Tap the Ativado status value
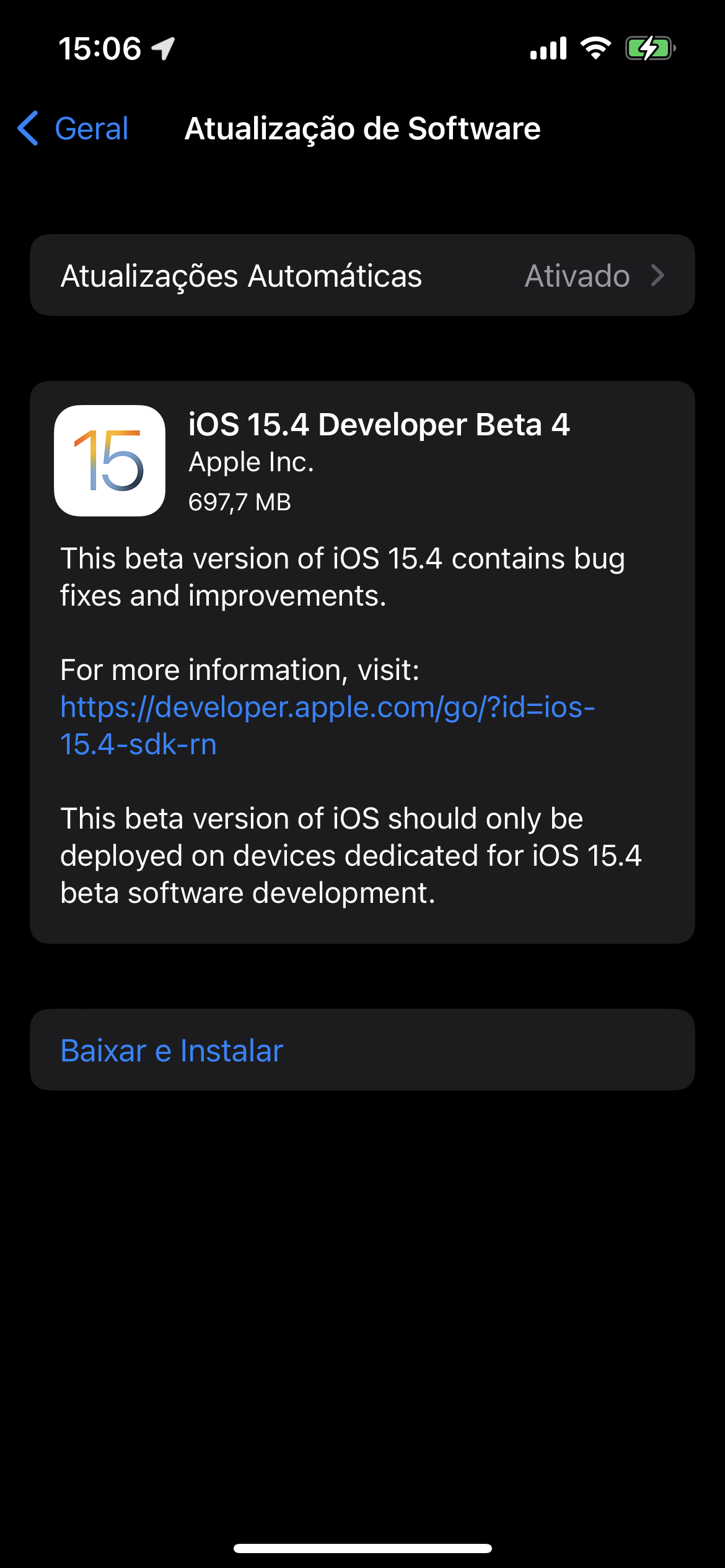The image size is (725, 1568). pyautogui.click(x=577, y=276)
